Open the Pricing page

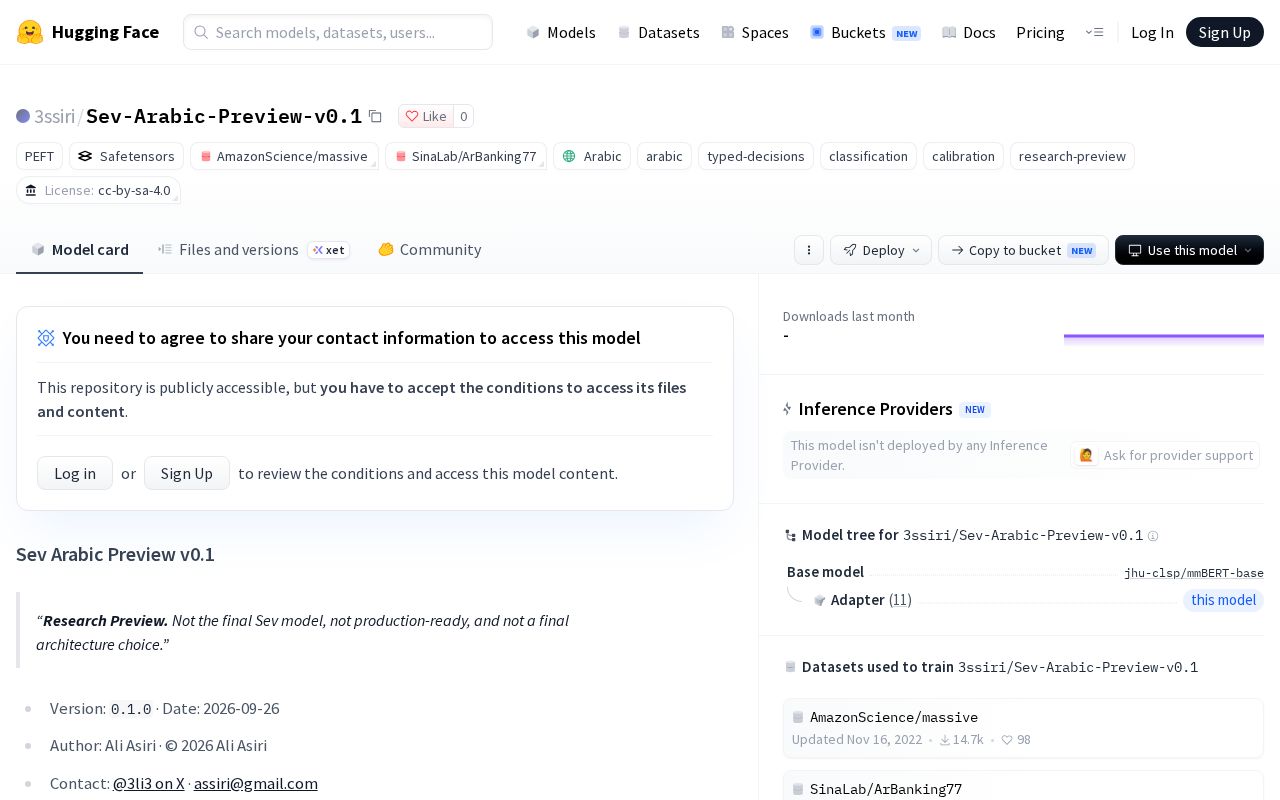click(1040, 32)
